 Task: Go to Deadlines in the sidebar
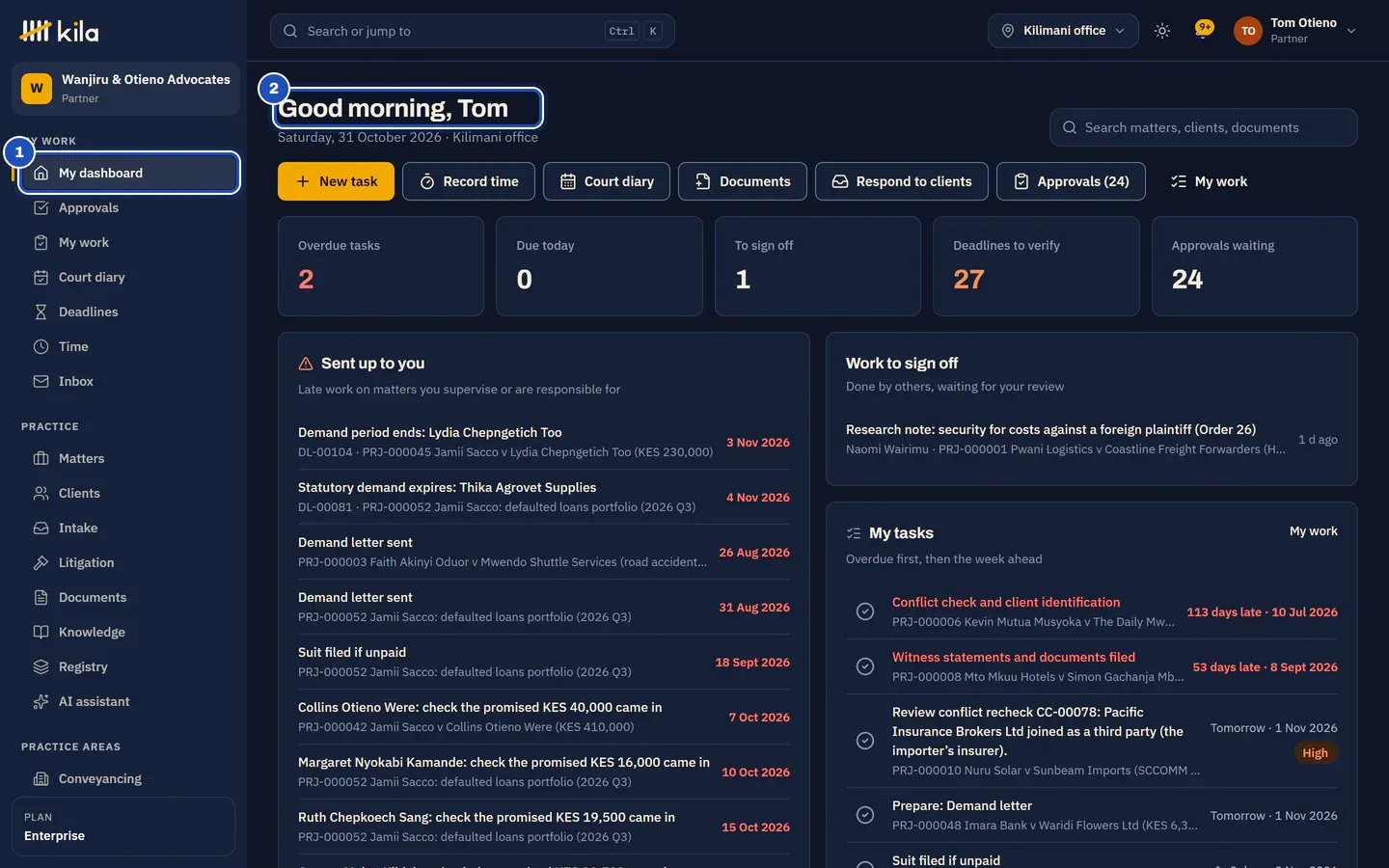point(127,312)
